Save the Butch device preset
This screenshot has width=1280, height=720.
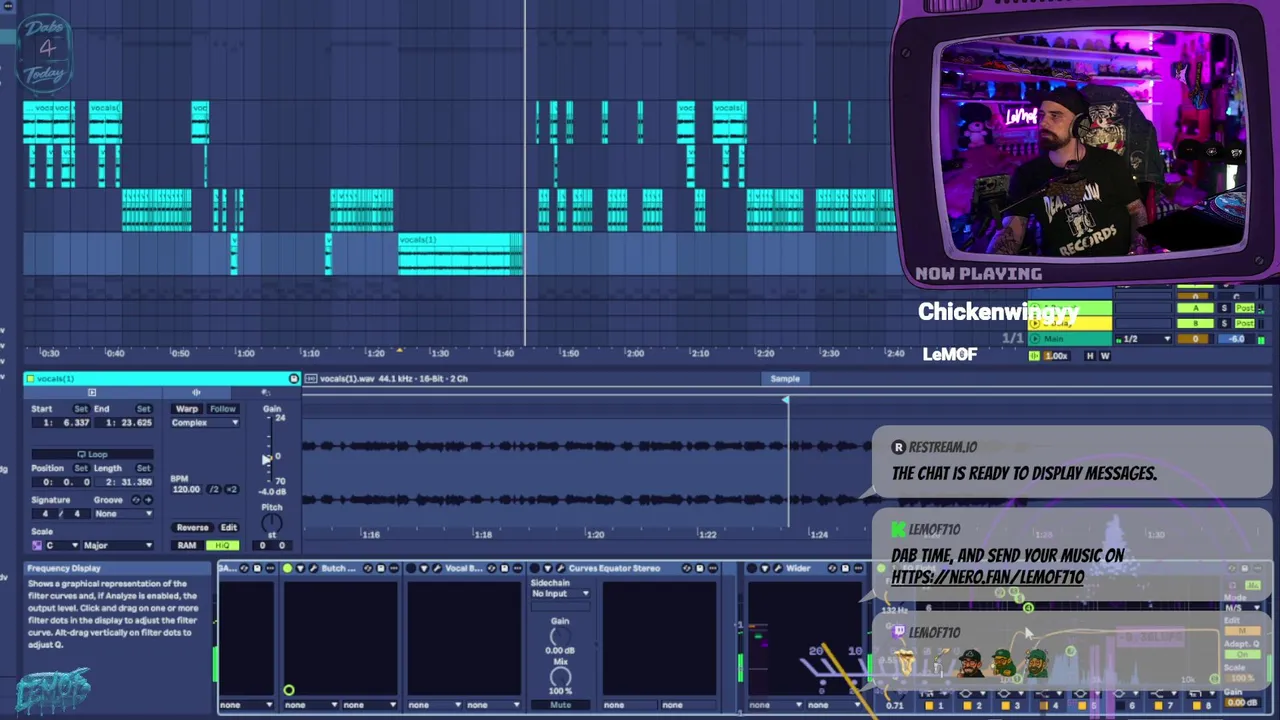click(381, 568)
